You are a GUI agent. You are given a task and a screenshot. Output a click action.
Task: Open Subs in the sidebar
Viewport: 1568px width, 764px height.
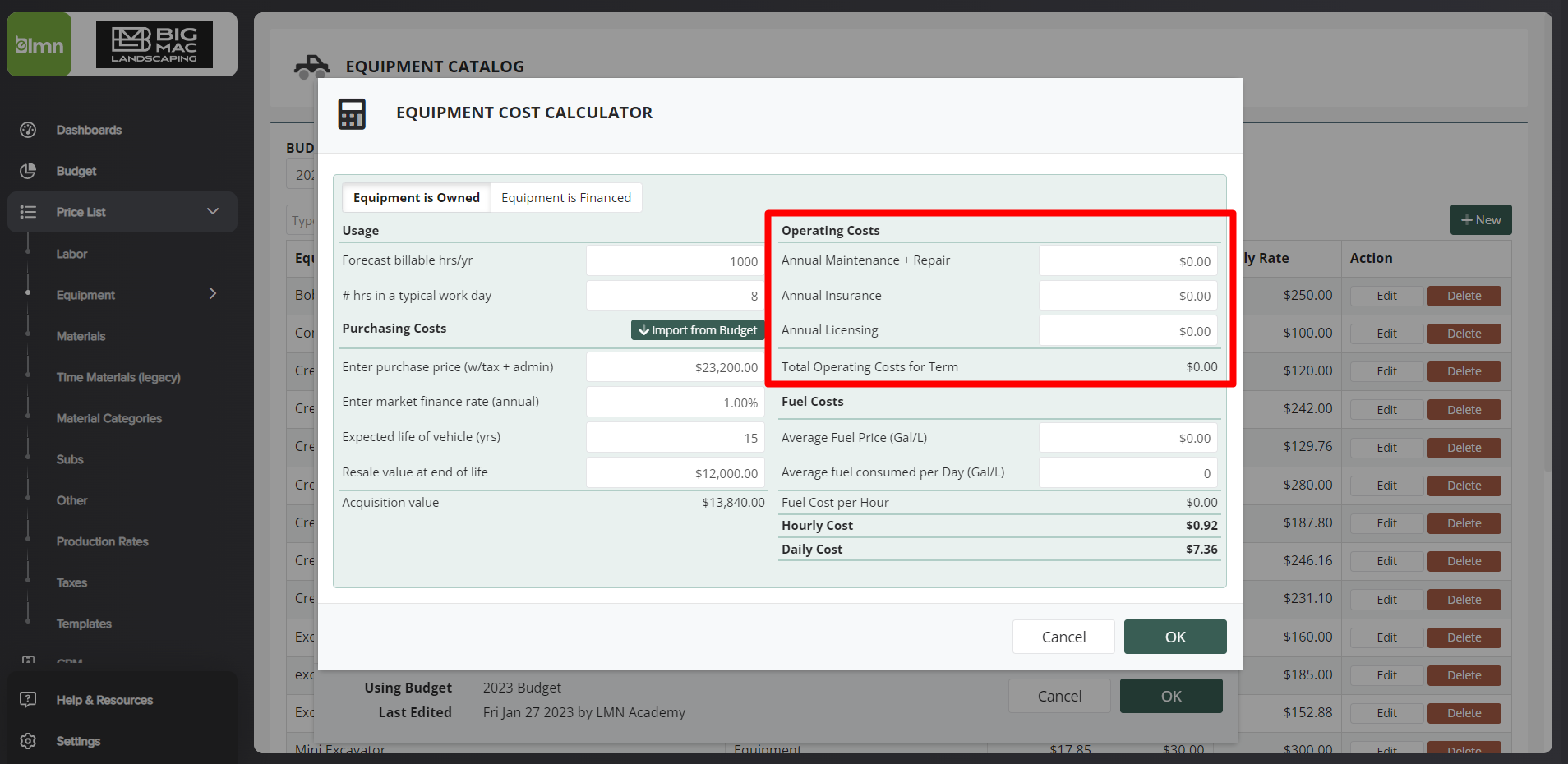pyautogui.click(x=70, y=459)
